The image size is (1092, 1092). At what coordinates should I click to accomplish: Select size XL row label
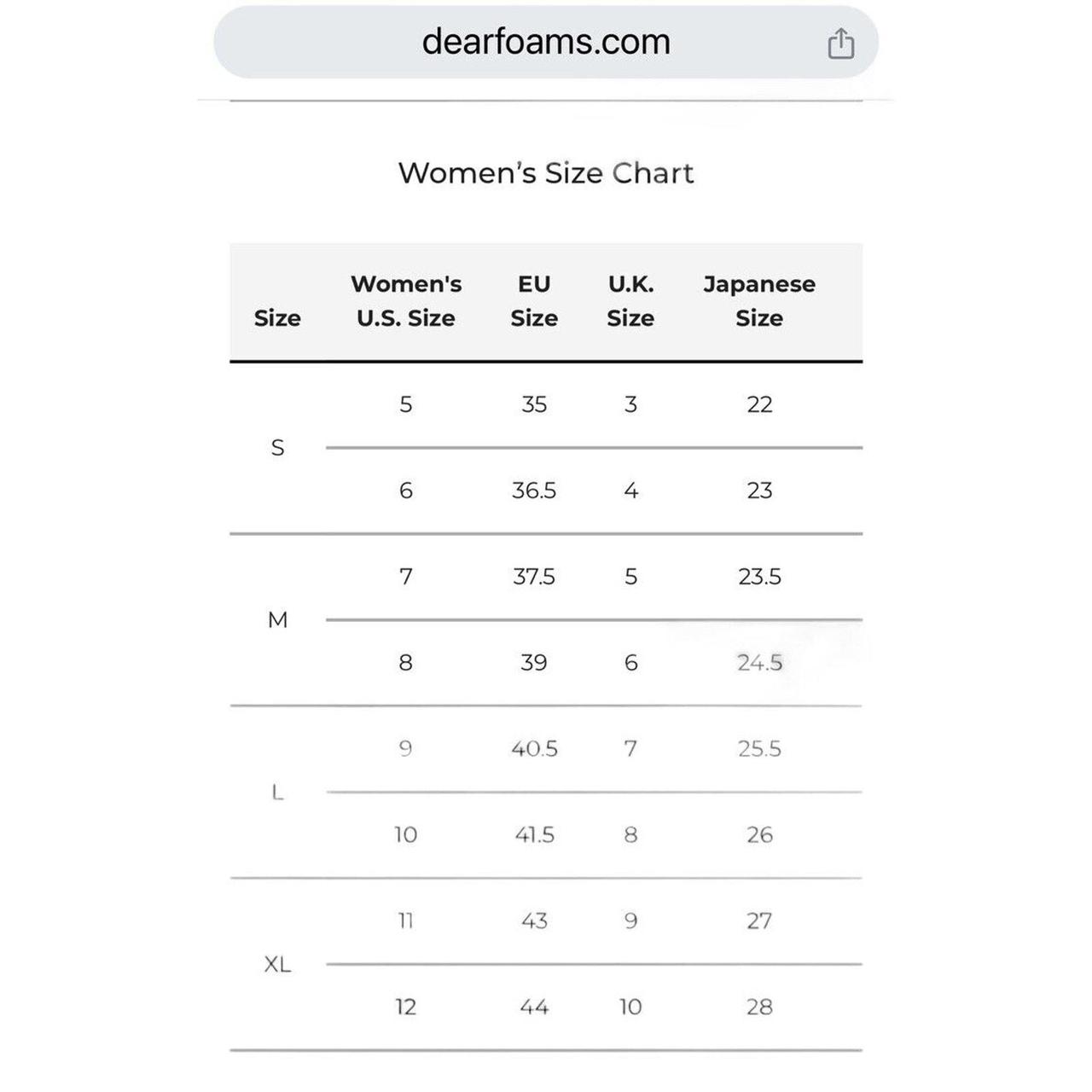[277, 964]
